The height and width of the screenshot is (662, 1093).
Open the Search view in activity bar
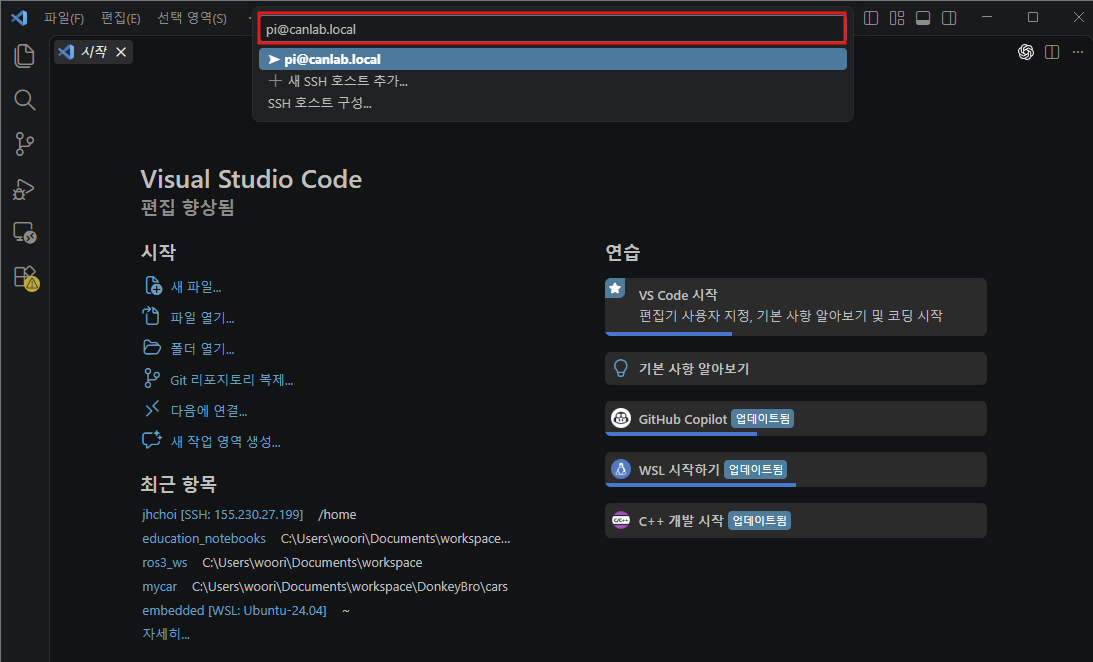(24, 100)
